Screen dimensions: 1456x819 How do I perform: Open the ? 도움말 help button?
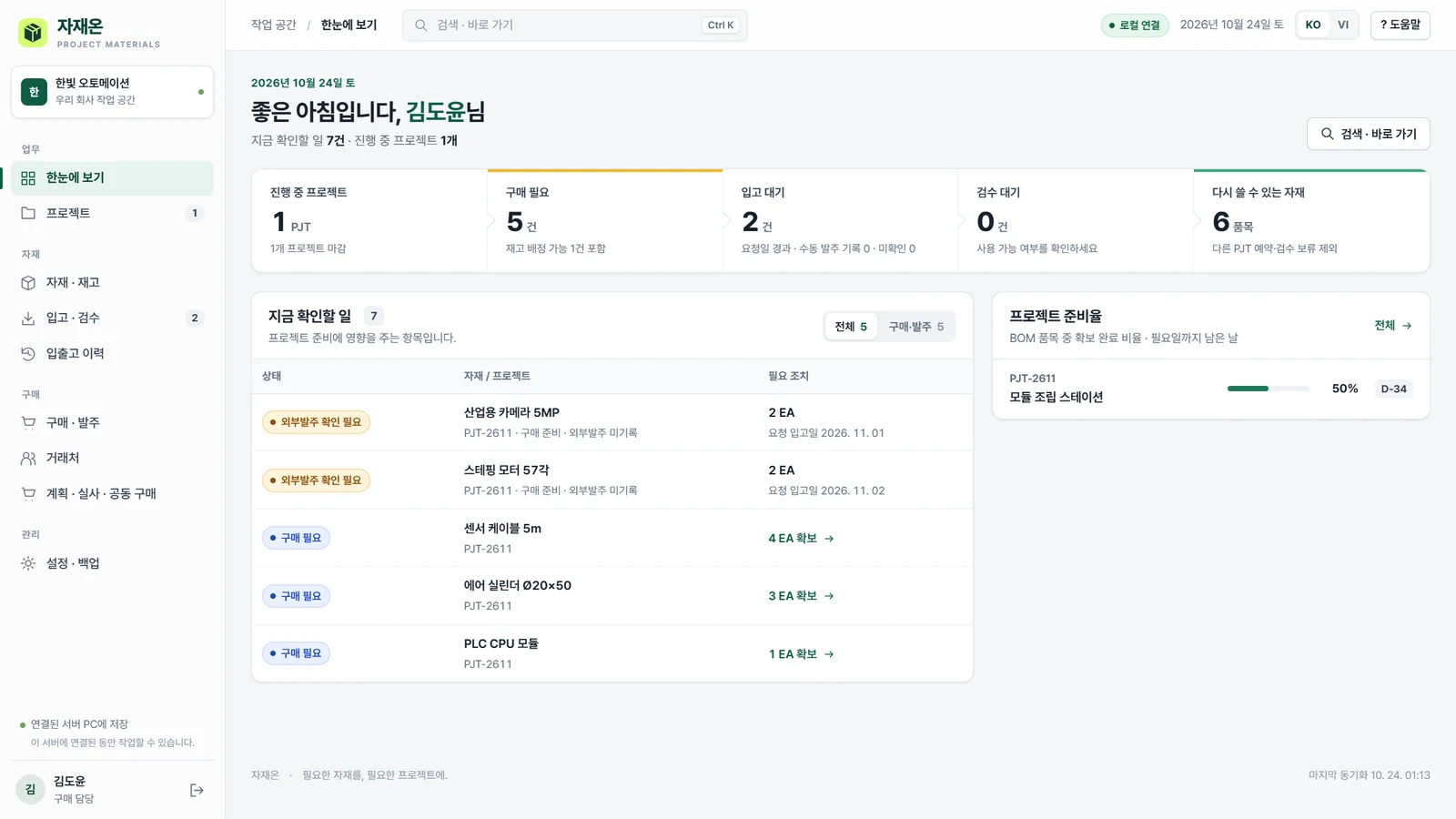pyautogui.click(x=1400, y=25)
